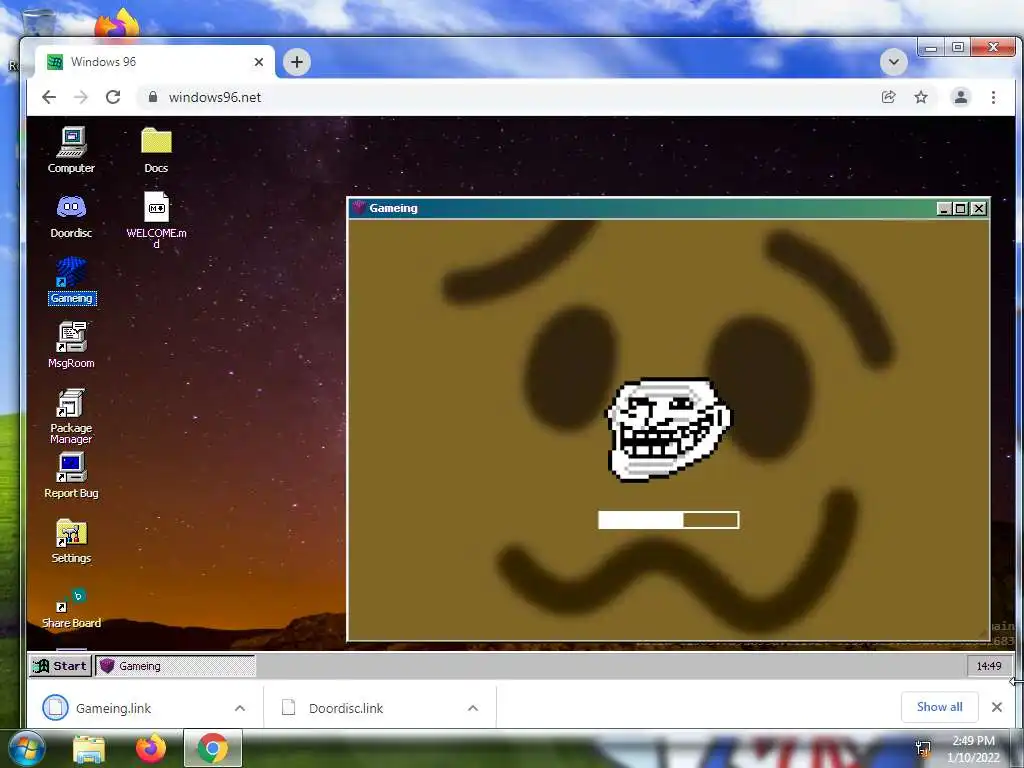Click the Gameing window title bar icon
This screenshot has height=768, width=1024.
click(358, 208)
